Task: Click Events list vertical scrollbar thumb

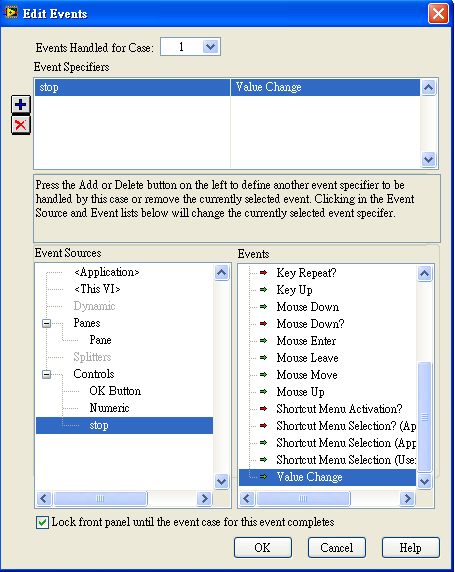Action: click(x=424, y=417)
